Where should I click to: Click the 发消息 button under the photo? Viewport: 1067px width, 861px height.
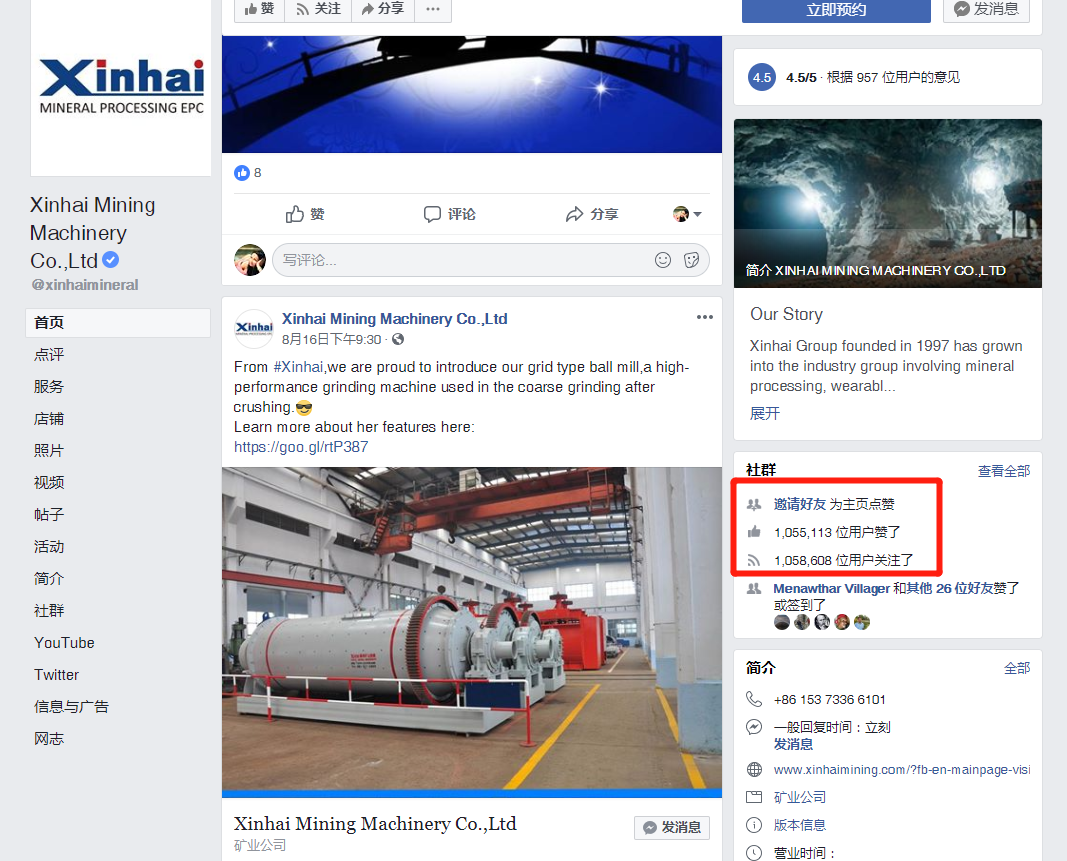672,828
